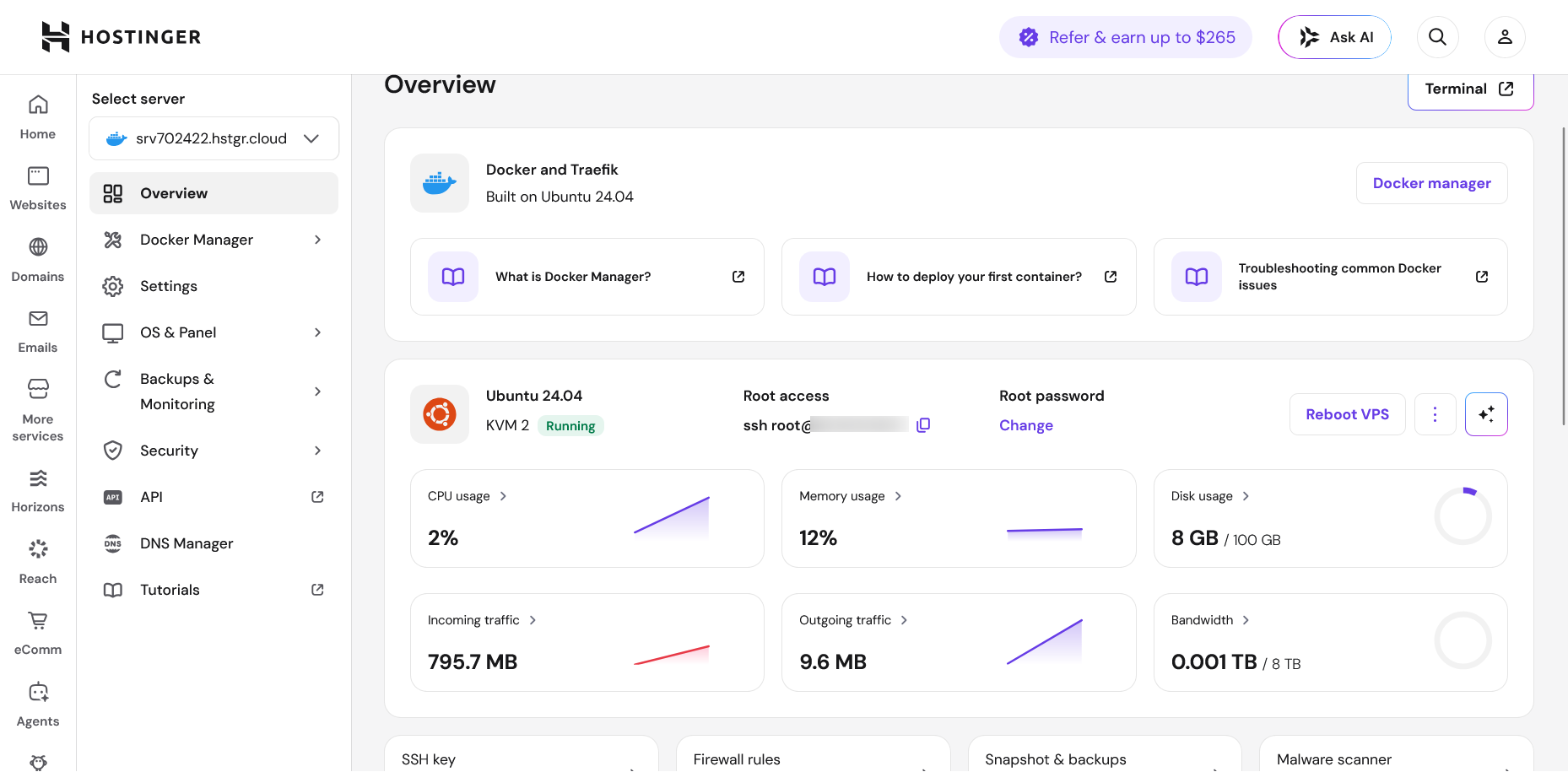
Task: Change the root password link
Action: coord(1026,425)
